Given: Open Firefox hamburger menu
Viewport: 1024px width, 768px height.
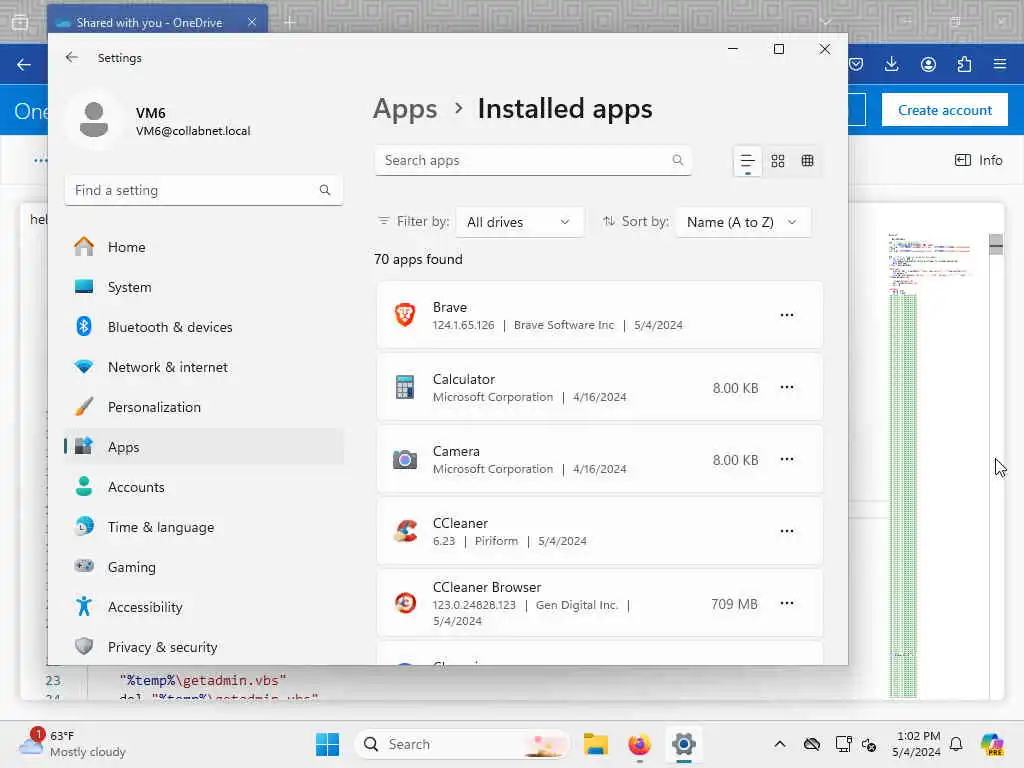Looking at the screenshot, I should (1000, 64).
